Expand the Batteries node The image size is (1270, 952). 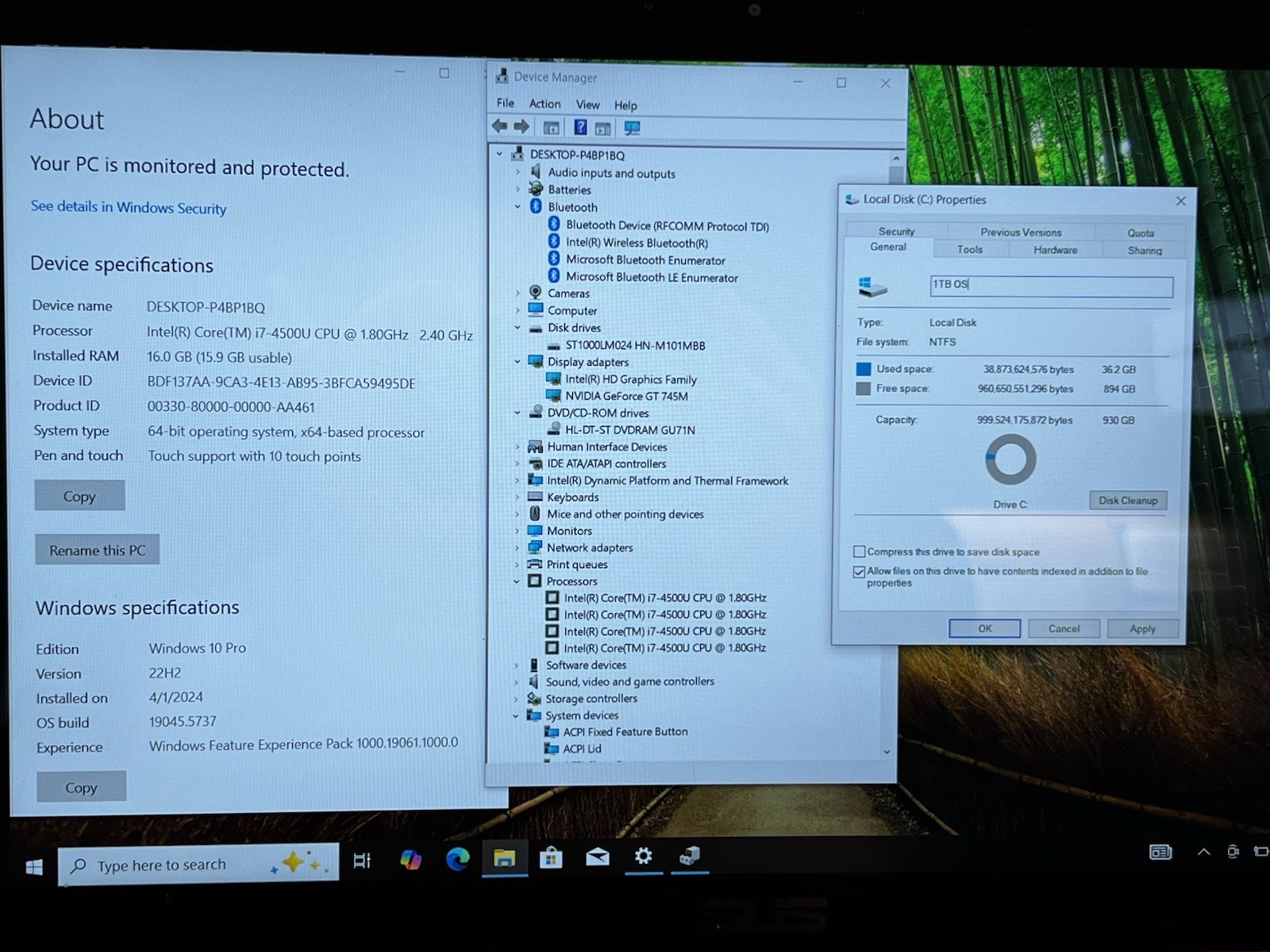click(518, 190)
